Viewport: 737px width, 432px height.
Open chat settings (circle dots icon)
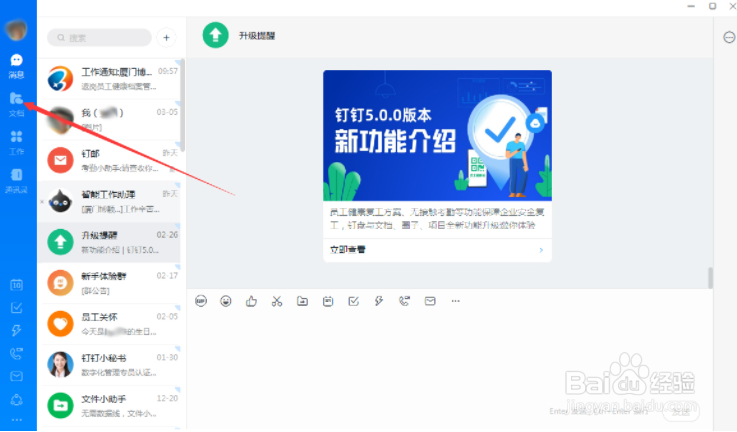click(729, 38)
